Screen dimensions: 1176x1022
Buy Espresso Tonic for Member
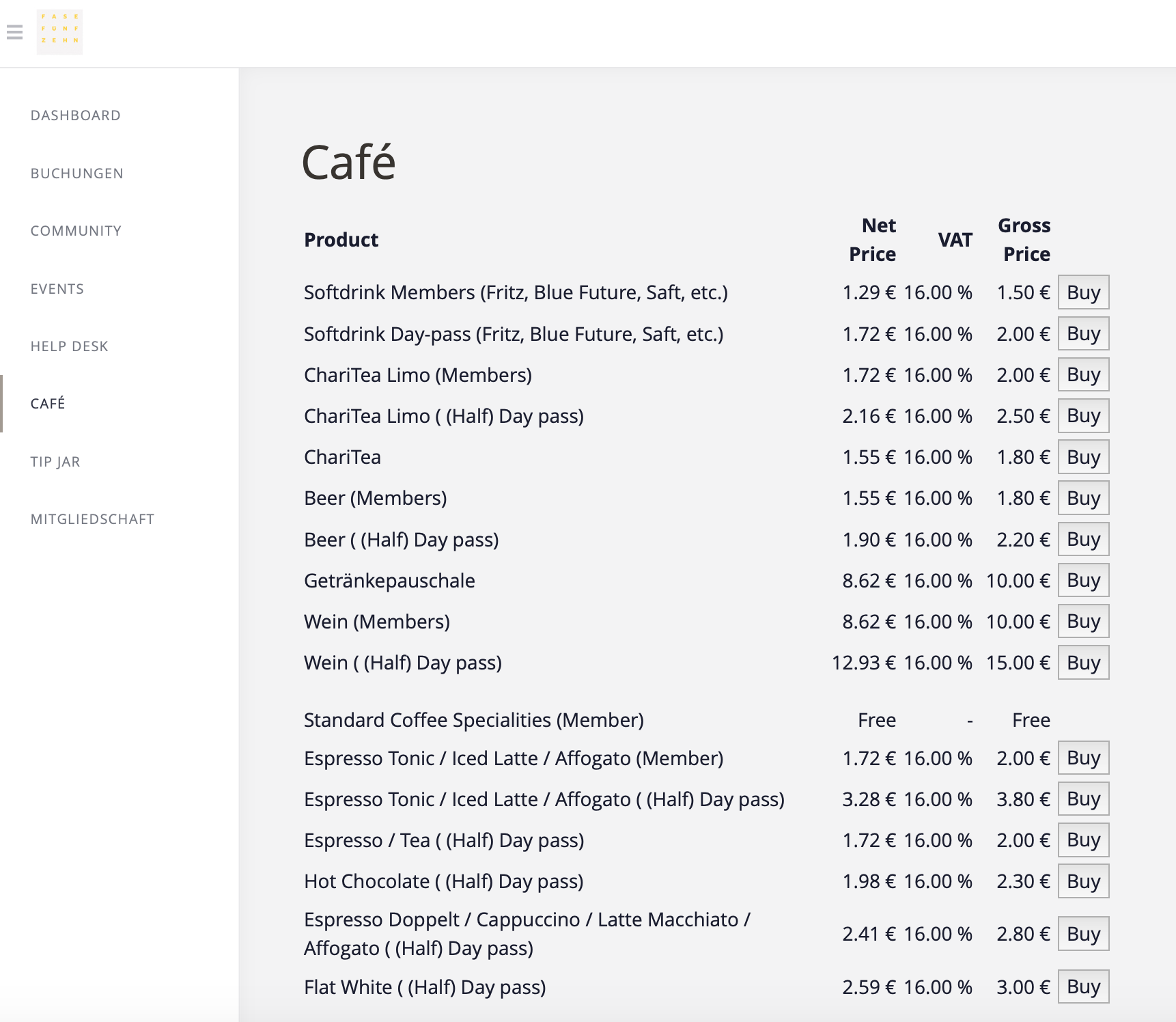click(x=1083, y=758)
